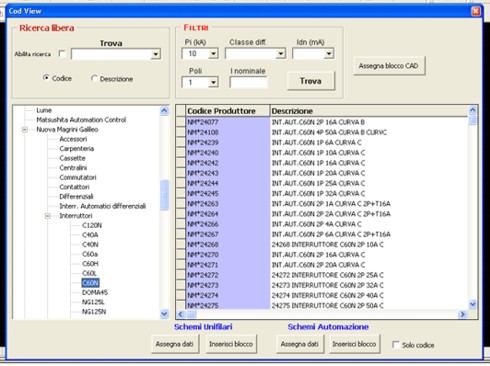This screenshot has height=366, width=490.
Task: Click the Descrizione column header
Action: point(369,111)
